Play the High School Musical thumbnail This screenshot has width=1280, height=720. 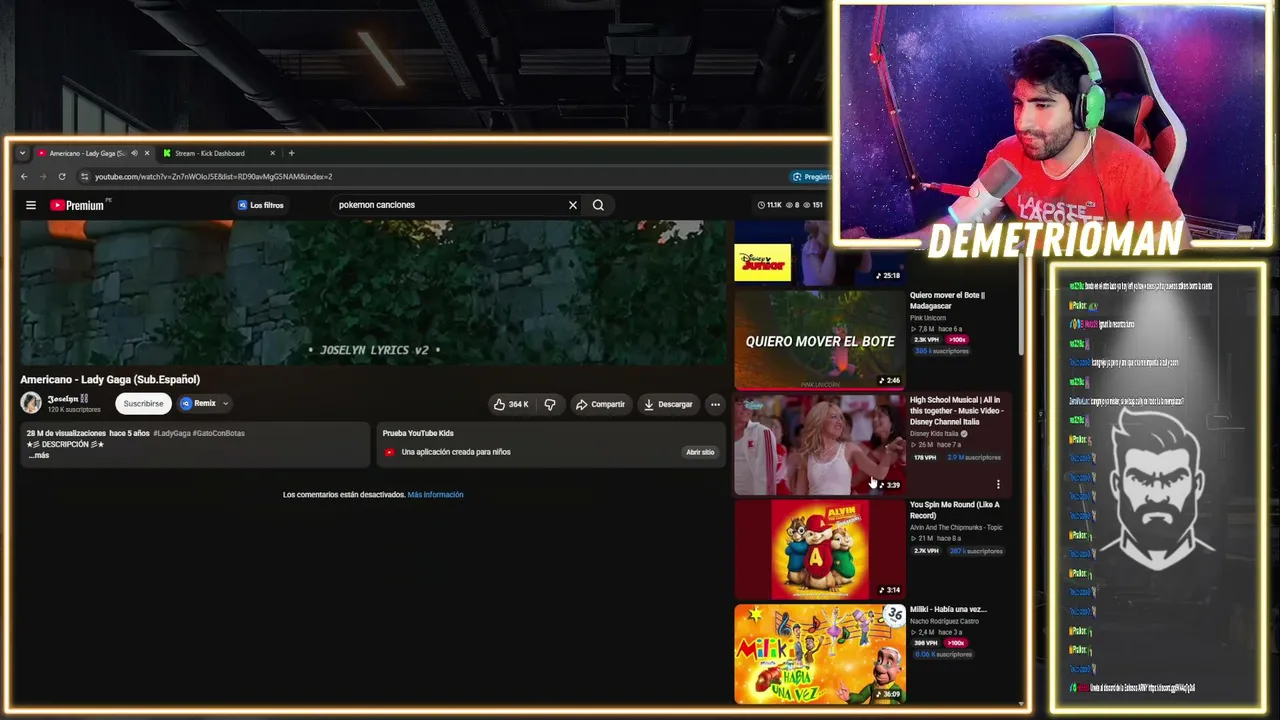(x=820, y=445)
